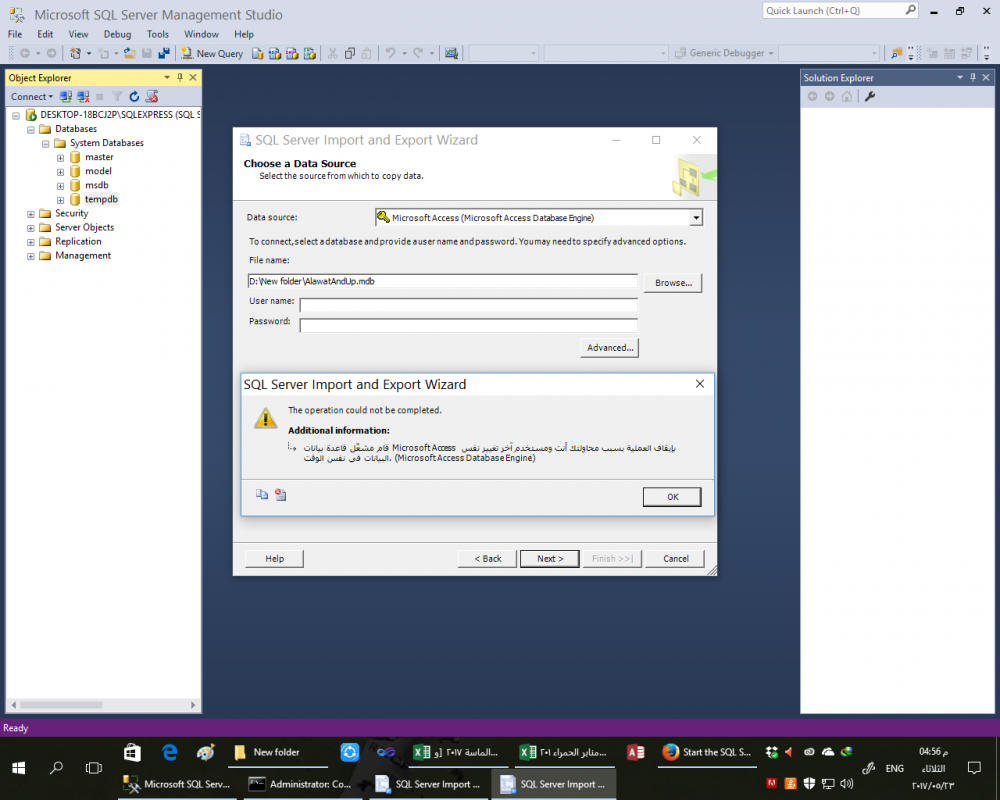This screenshot has width=1000, height=800.
Task: Open the Edit menu
Action: tap(45, 34)
